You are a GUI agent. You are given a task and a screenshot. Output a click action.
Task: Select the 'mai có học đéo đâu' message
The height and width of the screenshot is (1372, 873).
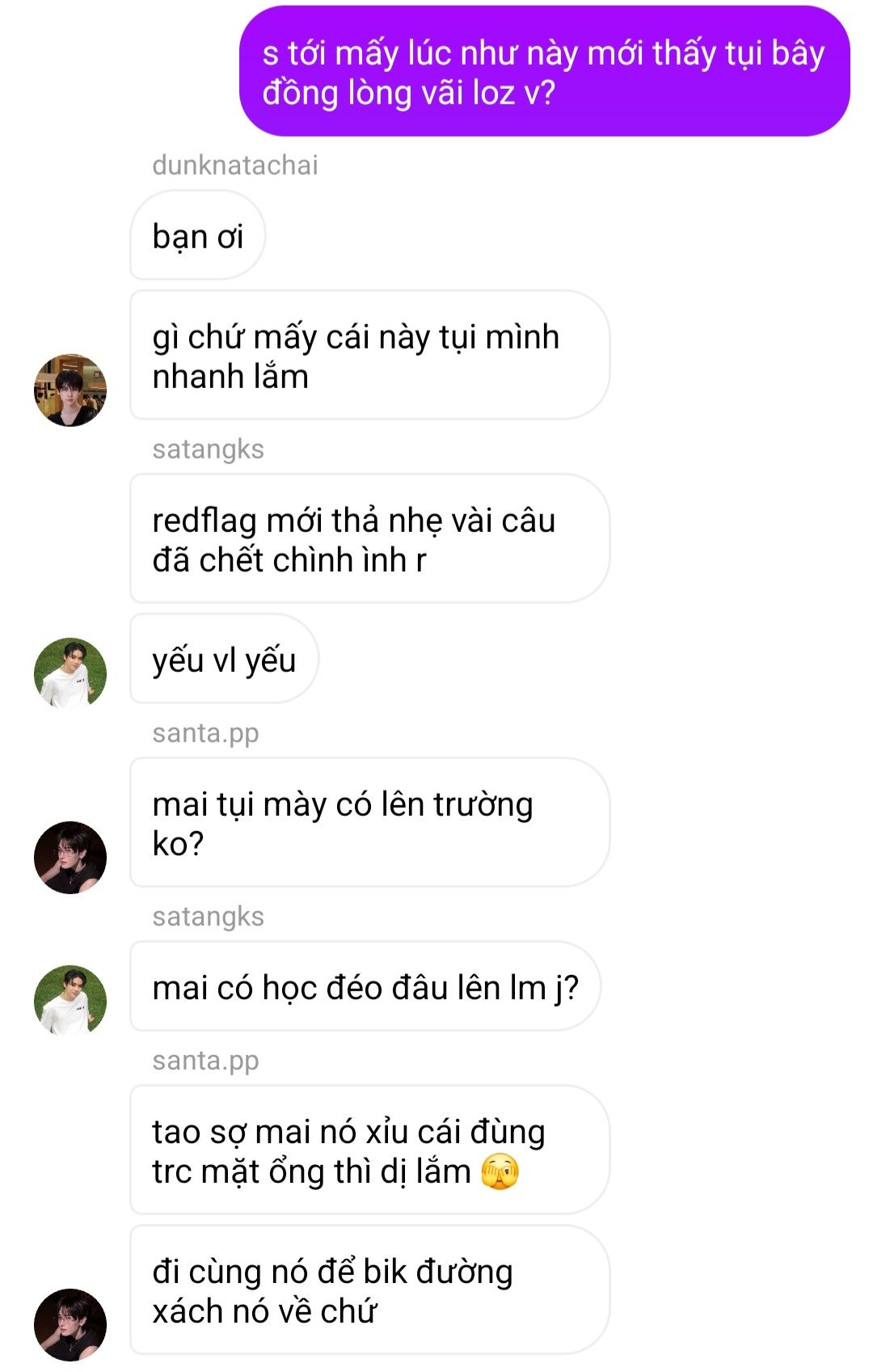[365, 987]
